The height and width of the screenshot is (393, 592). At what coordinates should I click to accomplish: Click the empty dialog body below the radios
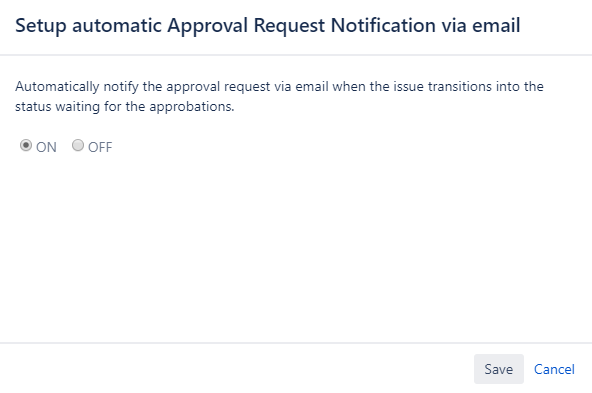(296, 245)
